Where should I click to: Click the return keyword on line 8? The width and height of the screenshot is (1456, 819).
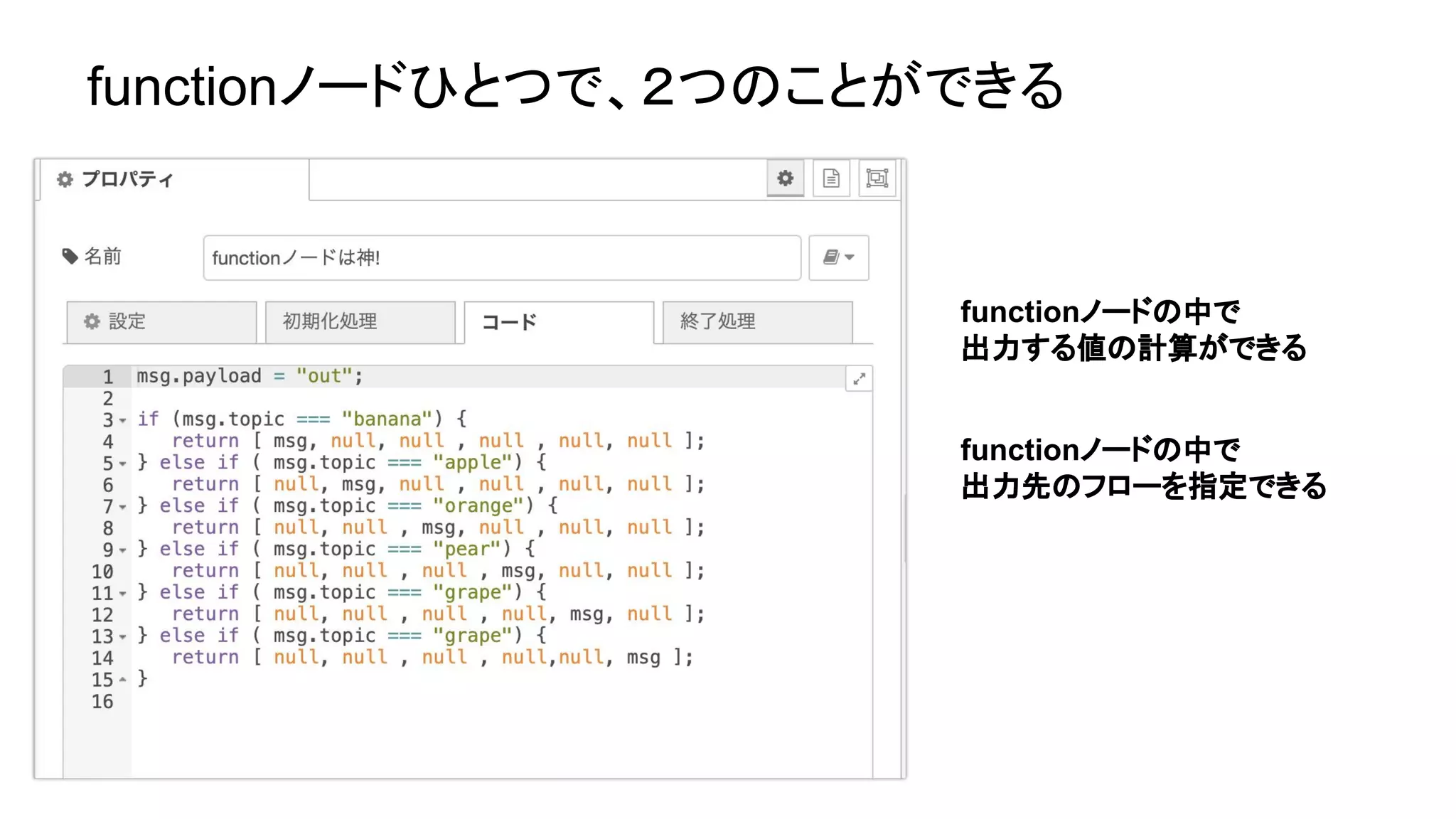coord(205,528)
